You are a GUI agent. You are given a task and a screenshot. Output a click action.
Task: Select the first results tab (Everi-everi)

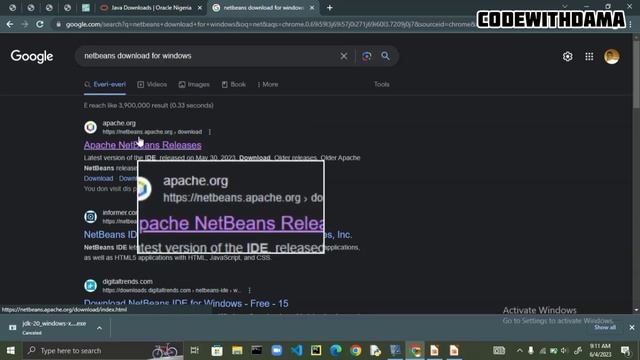tap(105, 84)
